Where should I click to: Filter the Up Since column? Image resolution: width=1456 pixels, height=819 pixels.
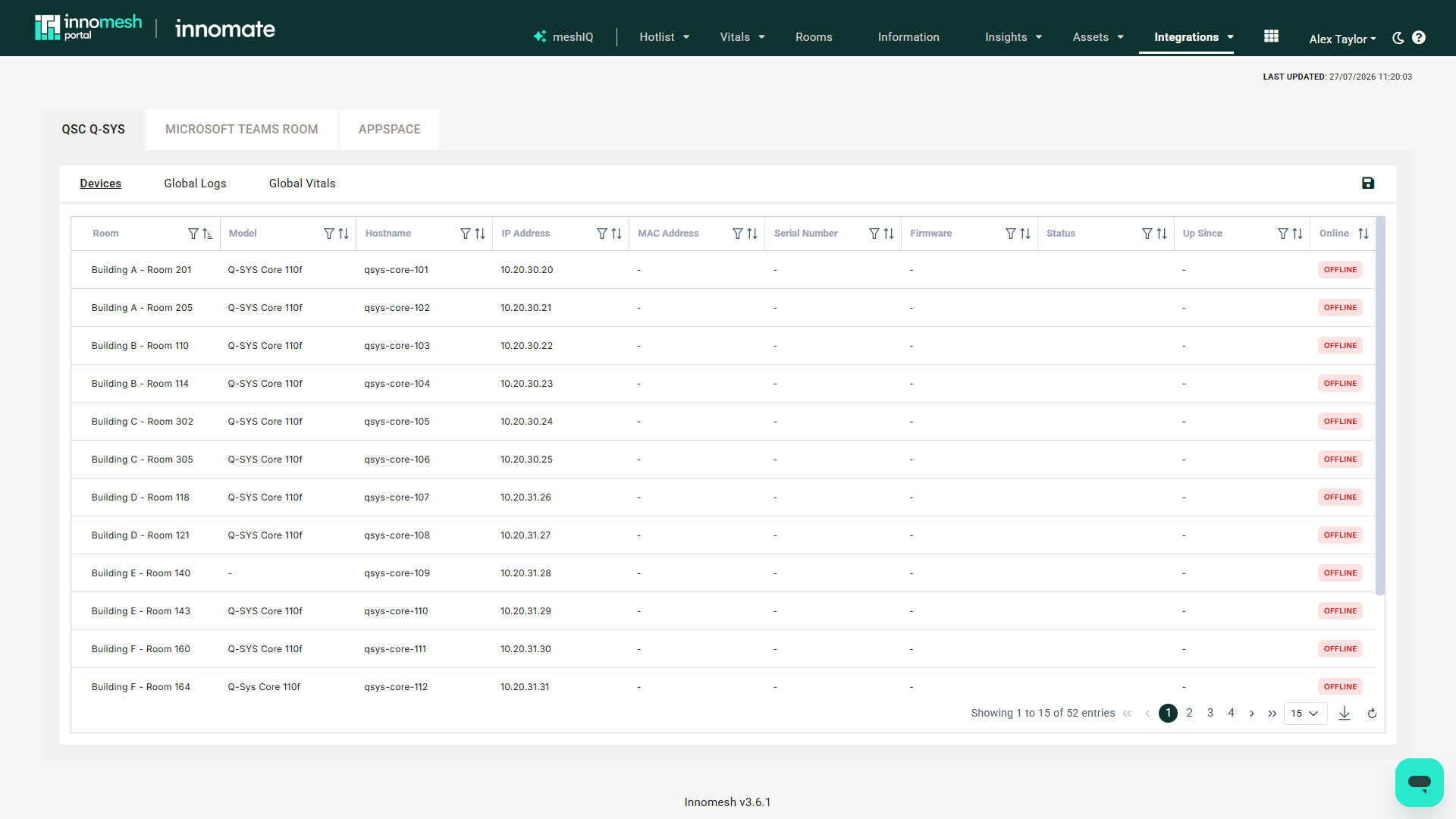[x=1283, y=234]
